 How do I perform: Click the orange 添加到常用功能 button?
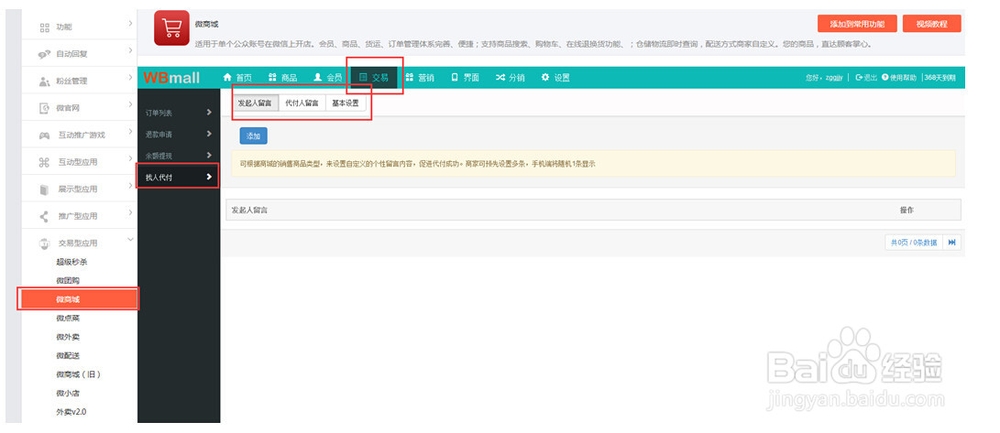(857, 24)
